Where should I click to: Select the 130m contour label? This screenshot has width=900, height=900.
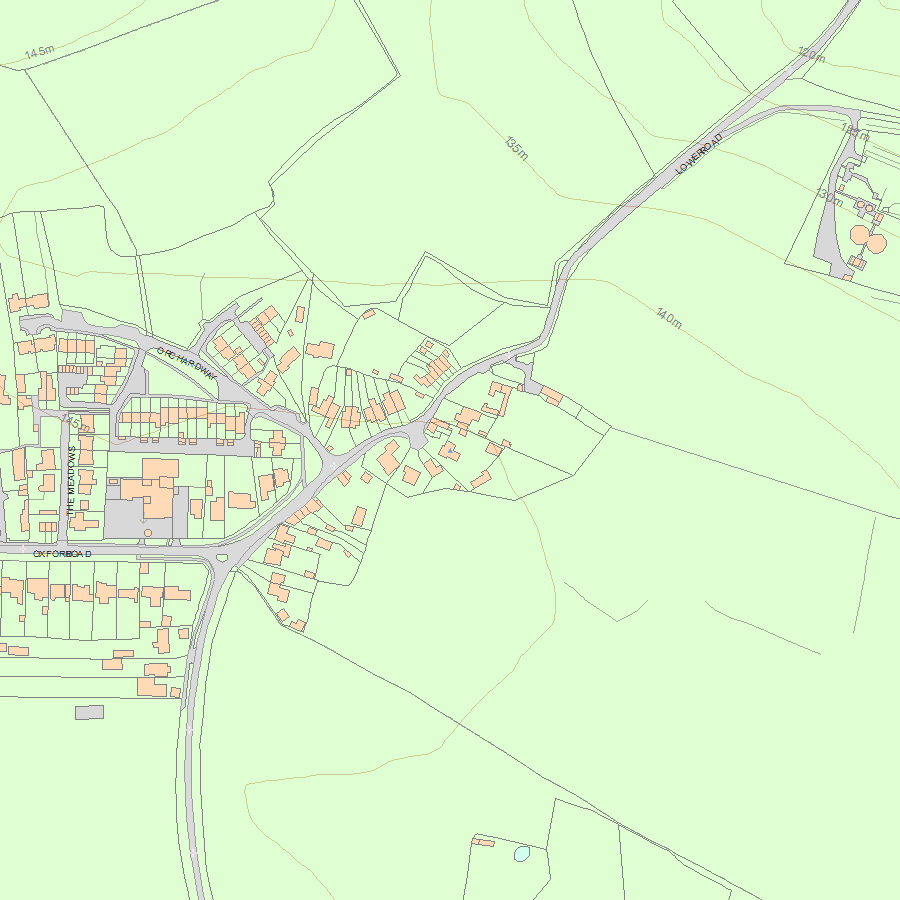829,197
